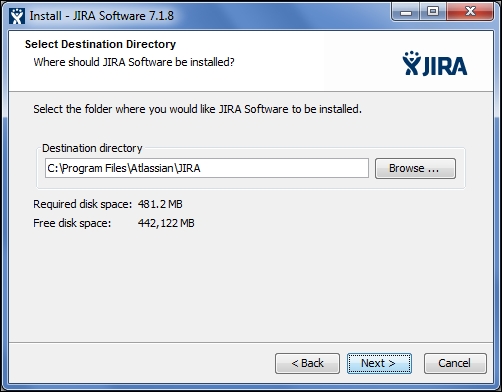Click the Select Destination Directory heading
Image resolution: width=502 pixels, height=392 pixels.
(x=100, y=44)
